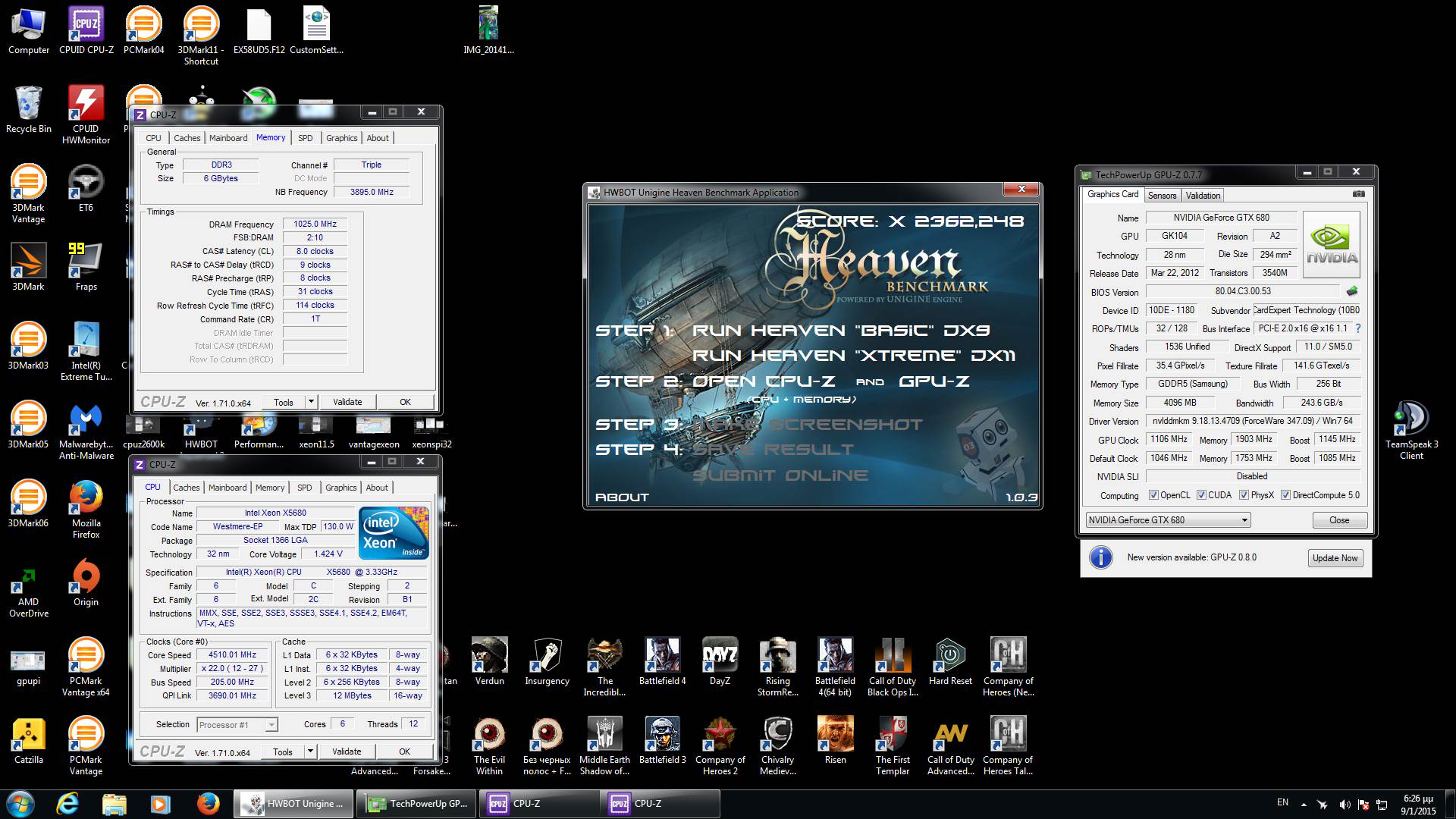Screen dimensions: 1456x819
Task: Open the PCMark04 desktop icon
Action: [143, 30]
